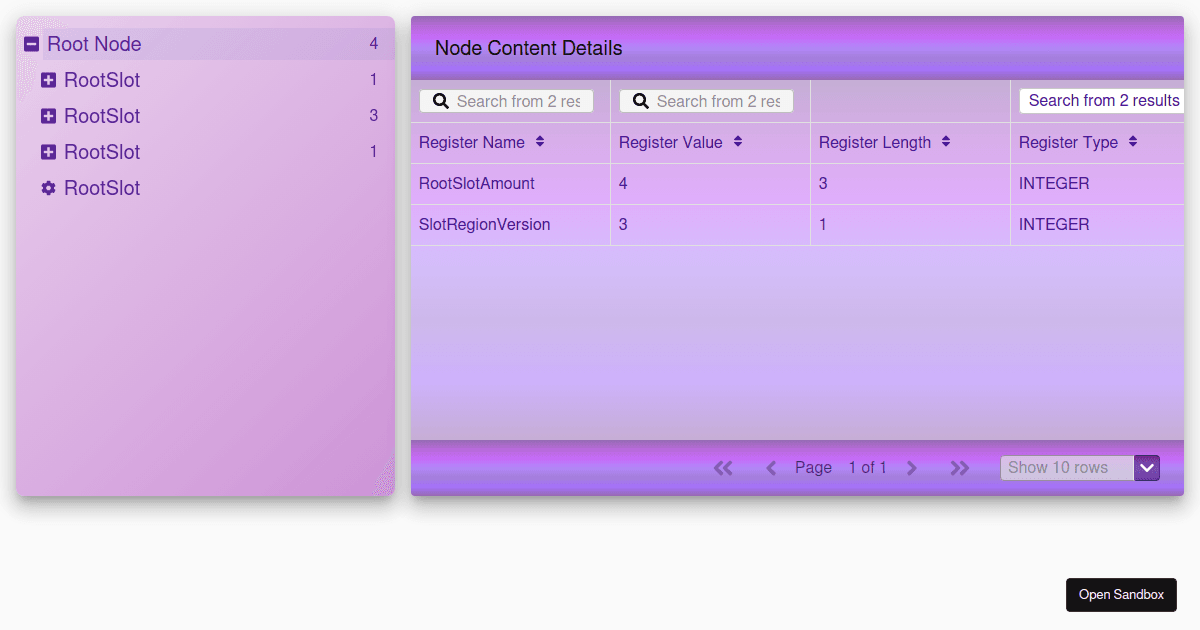Go to previous page arrow
The image size is (1200, 630).
point(771,468)
